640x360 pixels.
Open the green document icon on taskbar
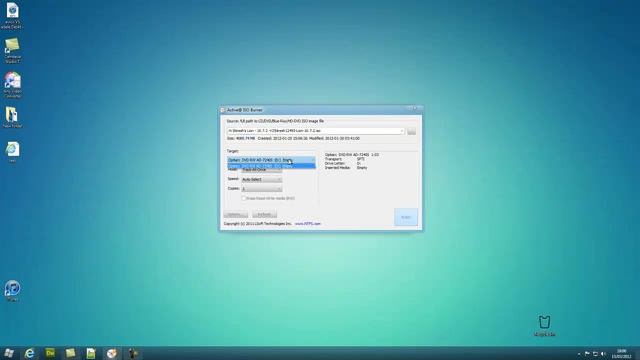coord(91,353)
